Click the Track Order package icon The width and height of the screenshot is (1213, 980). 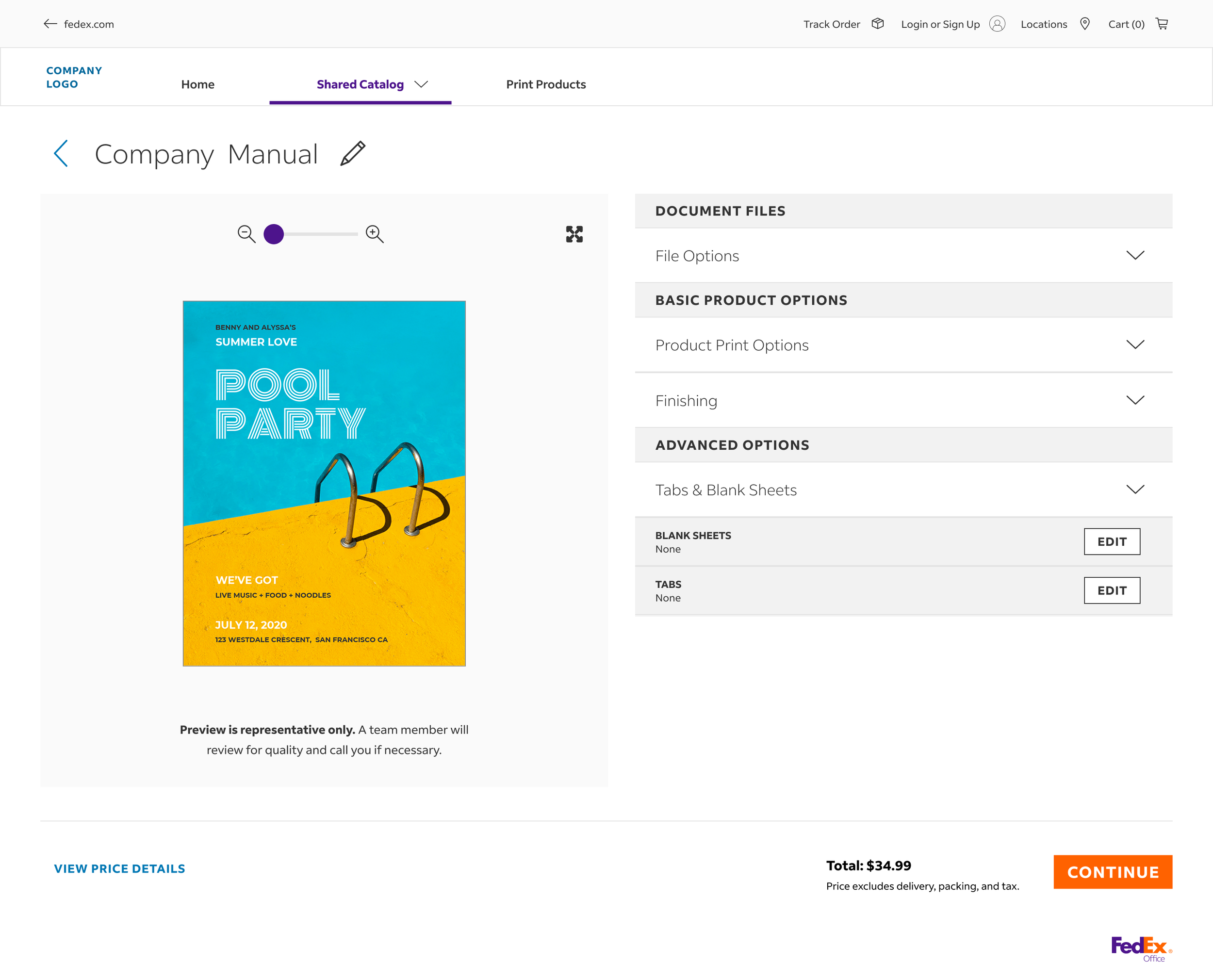click(x=877, y=24)
